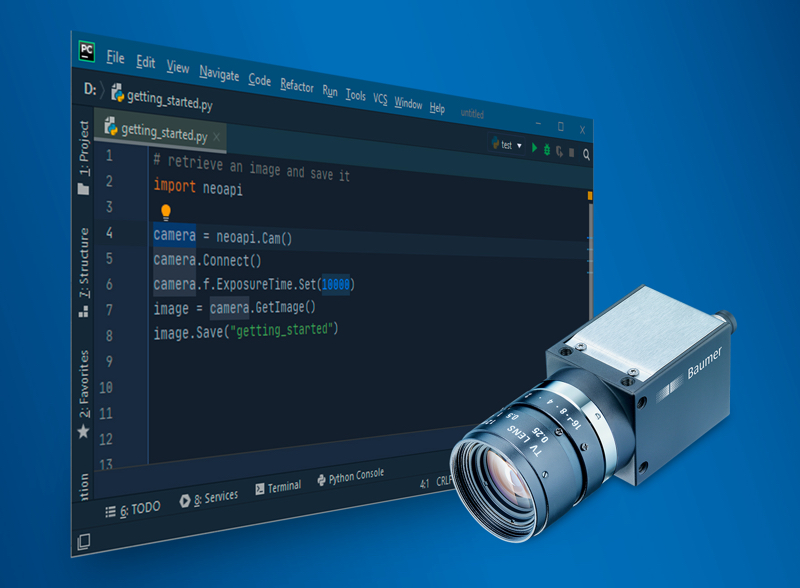Start debugging using the bug icon
The height and width of the screenshot is (588, 800).
click(547, 150)
